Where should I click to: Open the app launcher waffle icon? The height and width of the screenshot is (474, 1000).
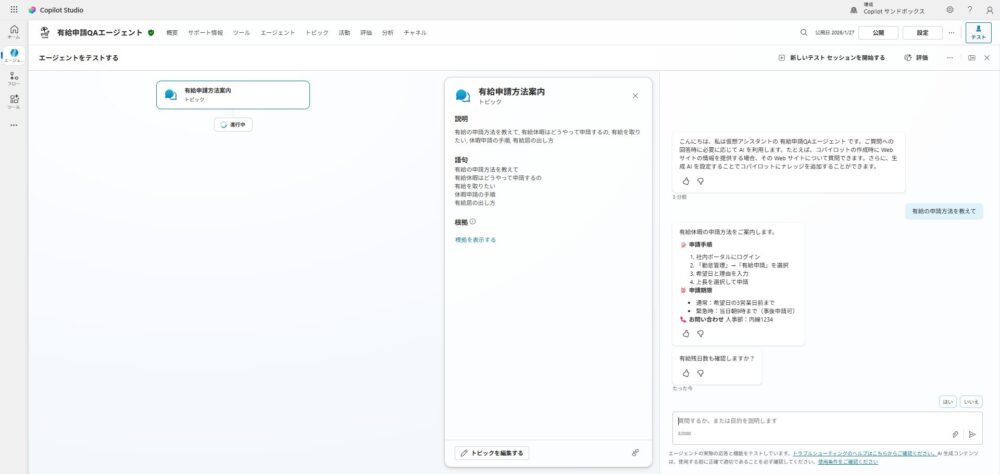coord(14,9)
